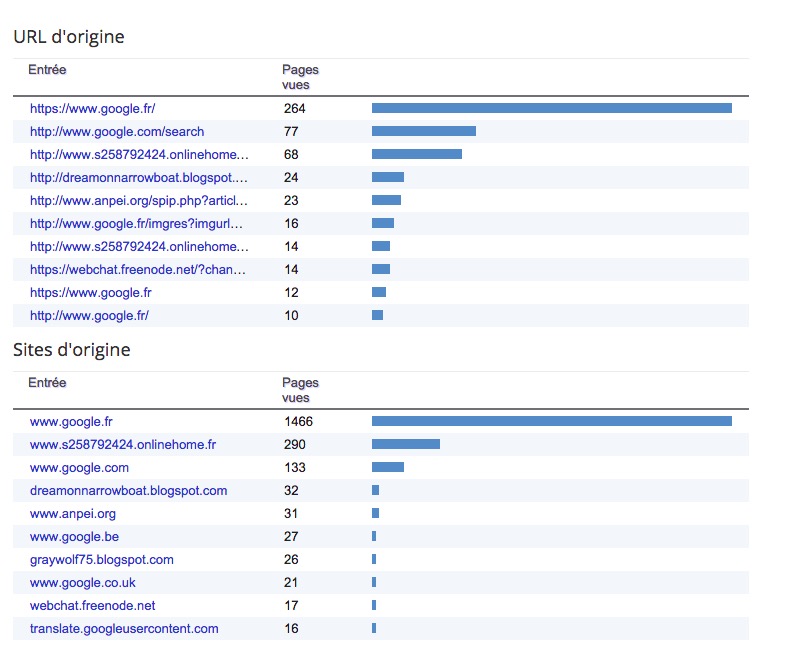
Task: Click the Entrée header in Sites d'origine table
Action: click(x=47, y=383)
